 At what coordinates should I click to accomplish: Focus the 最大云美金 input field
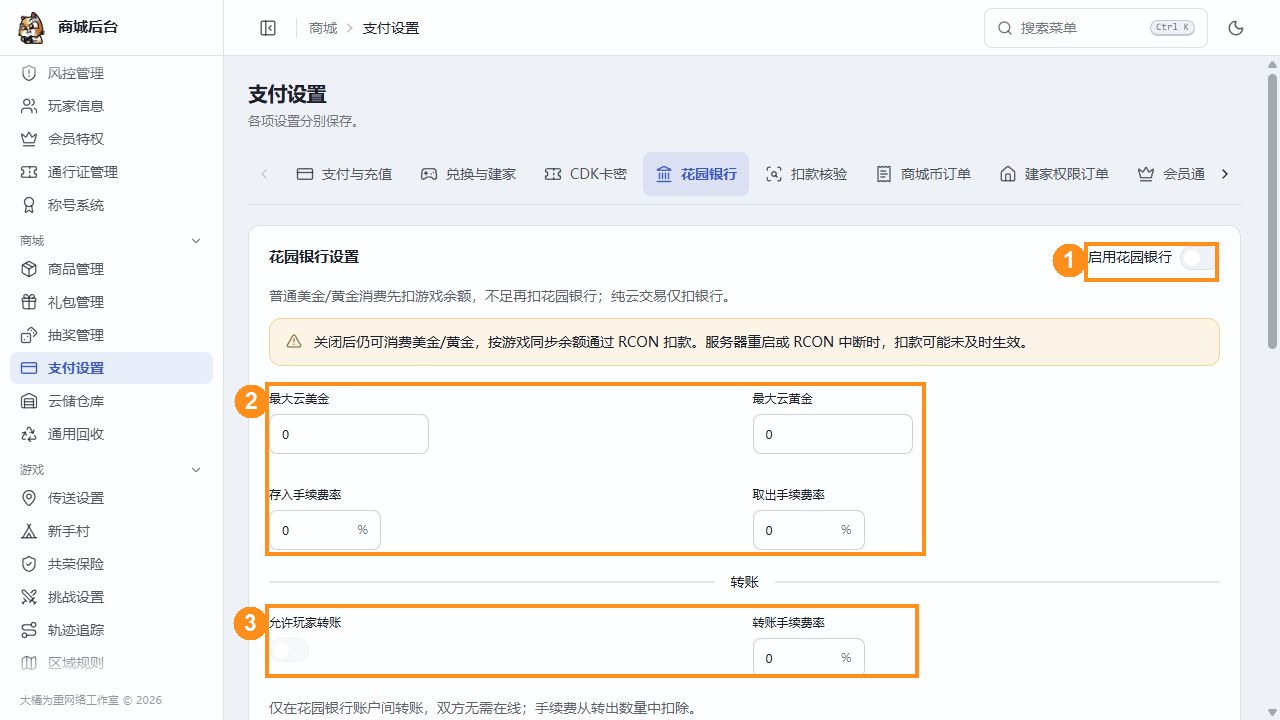point(349,434)
